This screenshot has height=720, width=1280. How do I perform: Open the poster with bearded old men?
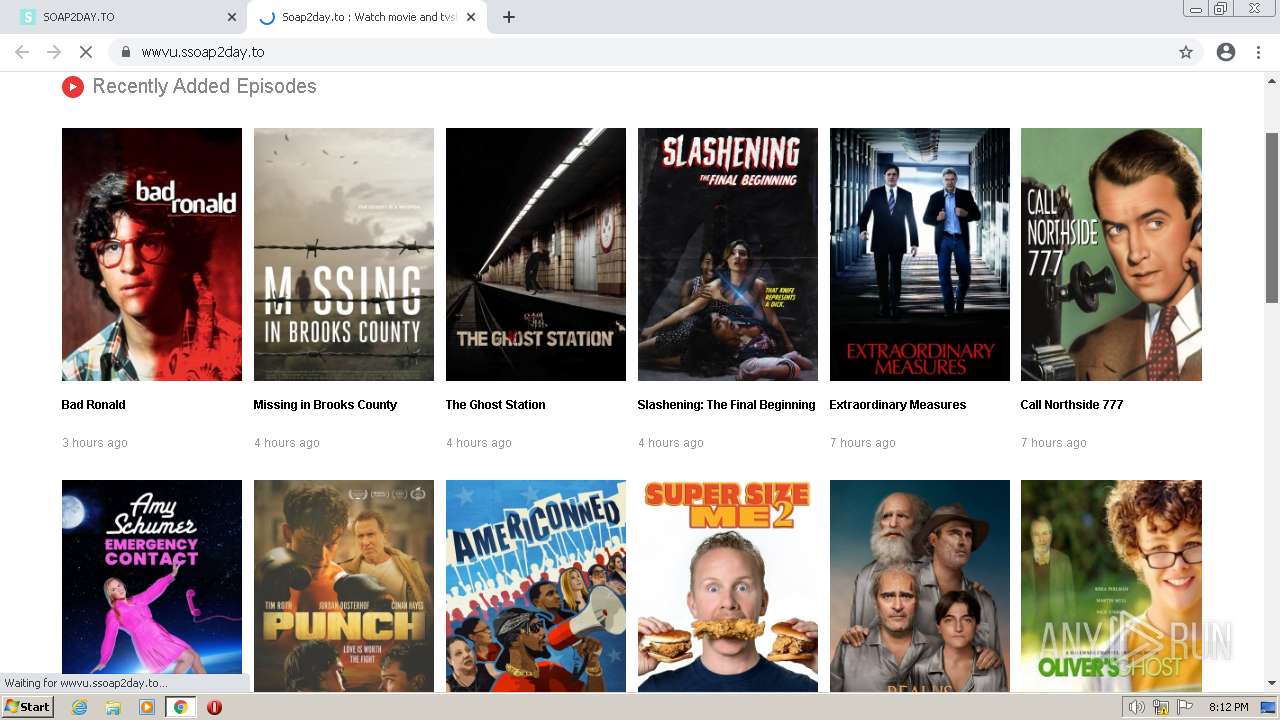point(920,586)
